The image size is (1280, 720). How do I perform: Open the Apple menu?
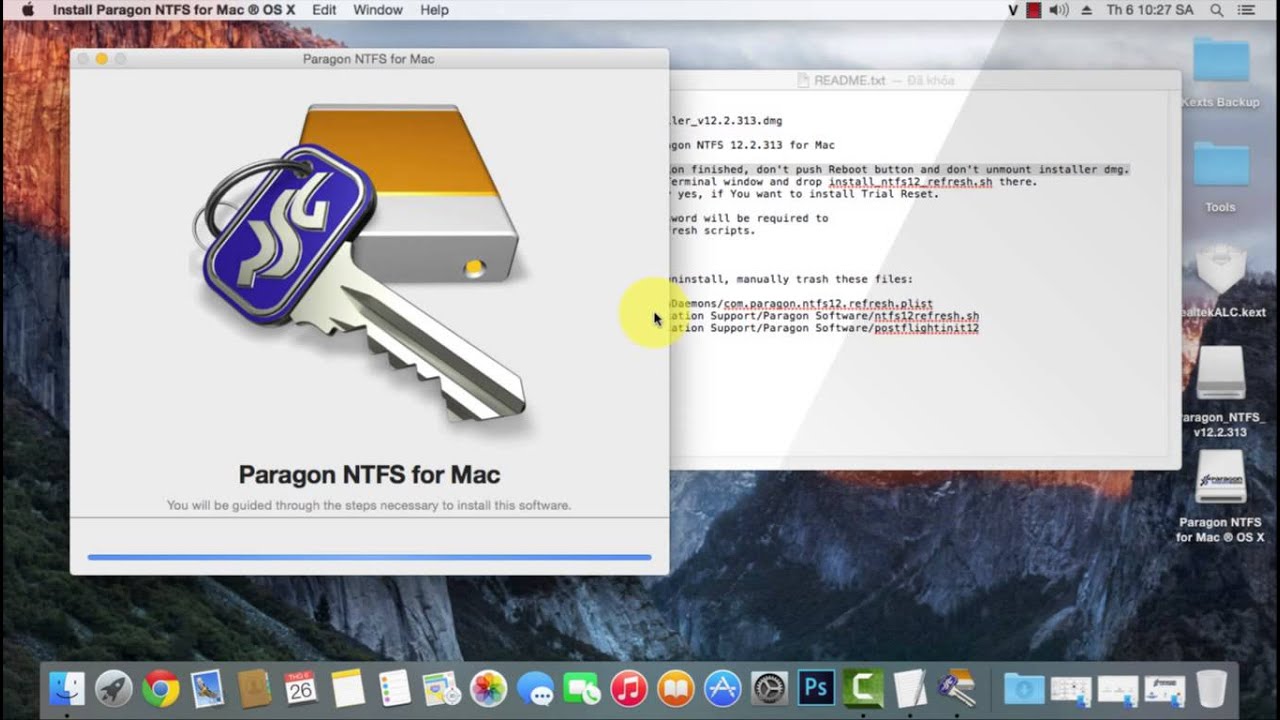(x=27, y=10)
